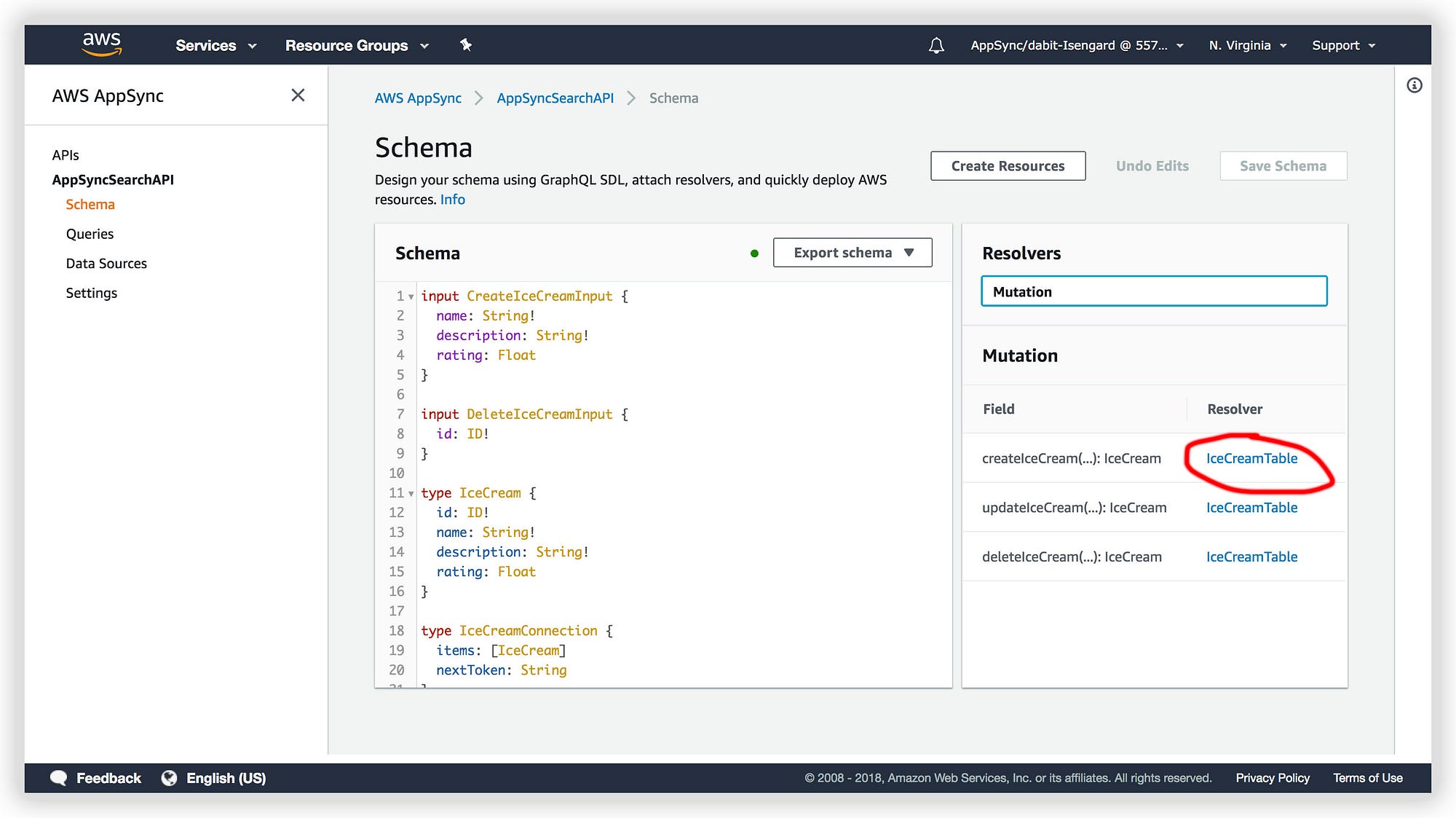This screenshot has height=818, width=1456.
Task: Click the Create Resources button
Action: pyautogui.click(x=1008, y=165)
